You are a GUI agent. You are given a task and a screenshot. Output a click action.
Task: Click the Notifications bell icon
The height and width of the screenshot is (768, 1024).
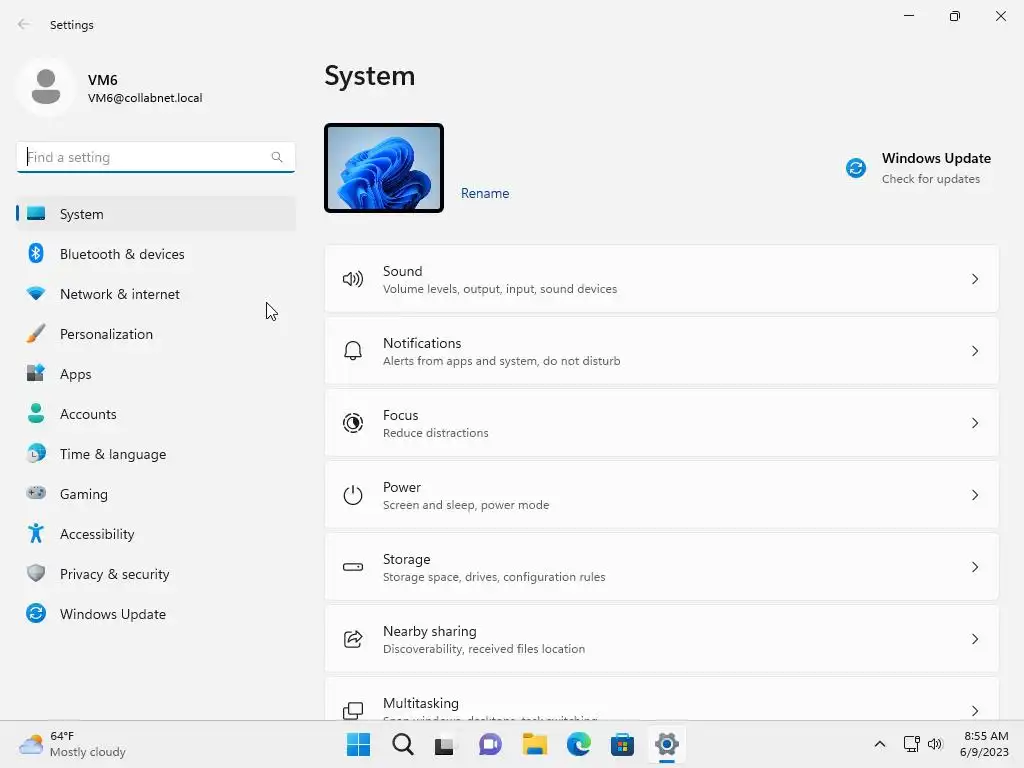353,351
